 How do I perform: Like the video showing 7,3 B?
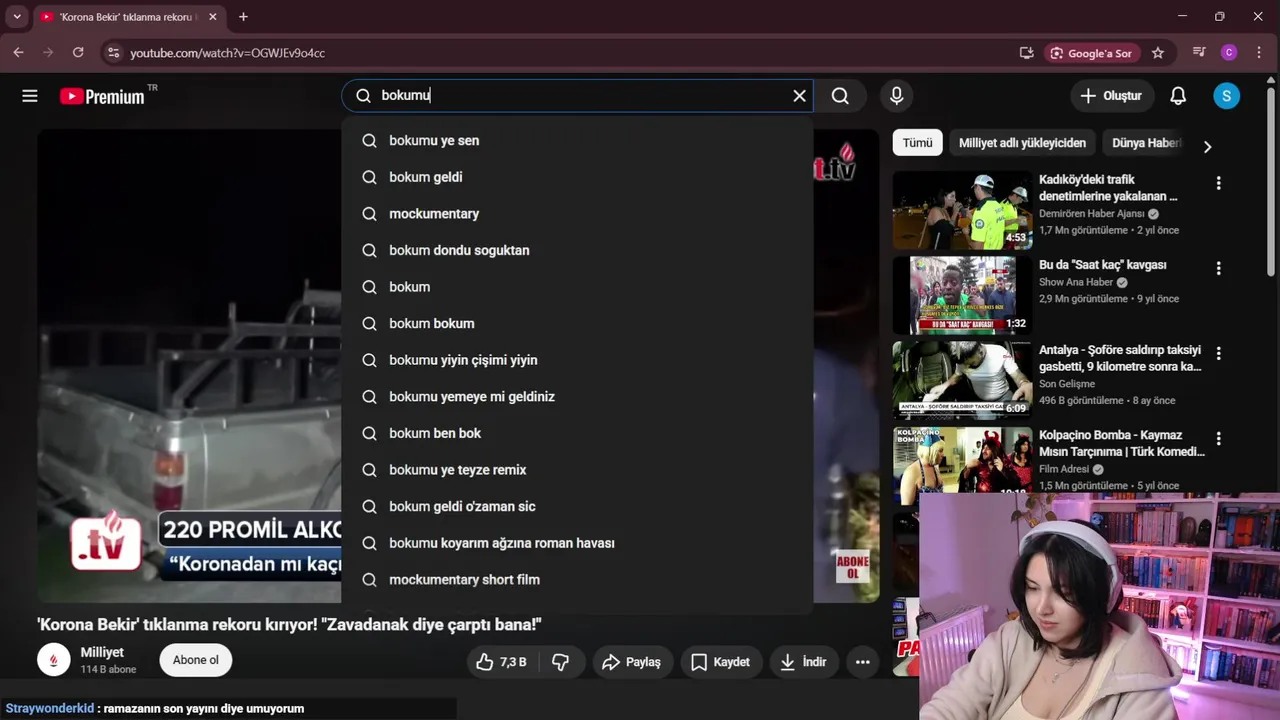tap(502, 662)
